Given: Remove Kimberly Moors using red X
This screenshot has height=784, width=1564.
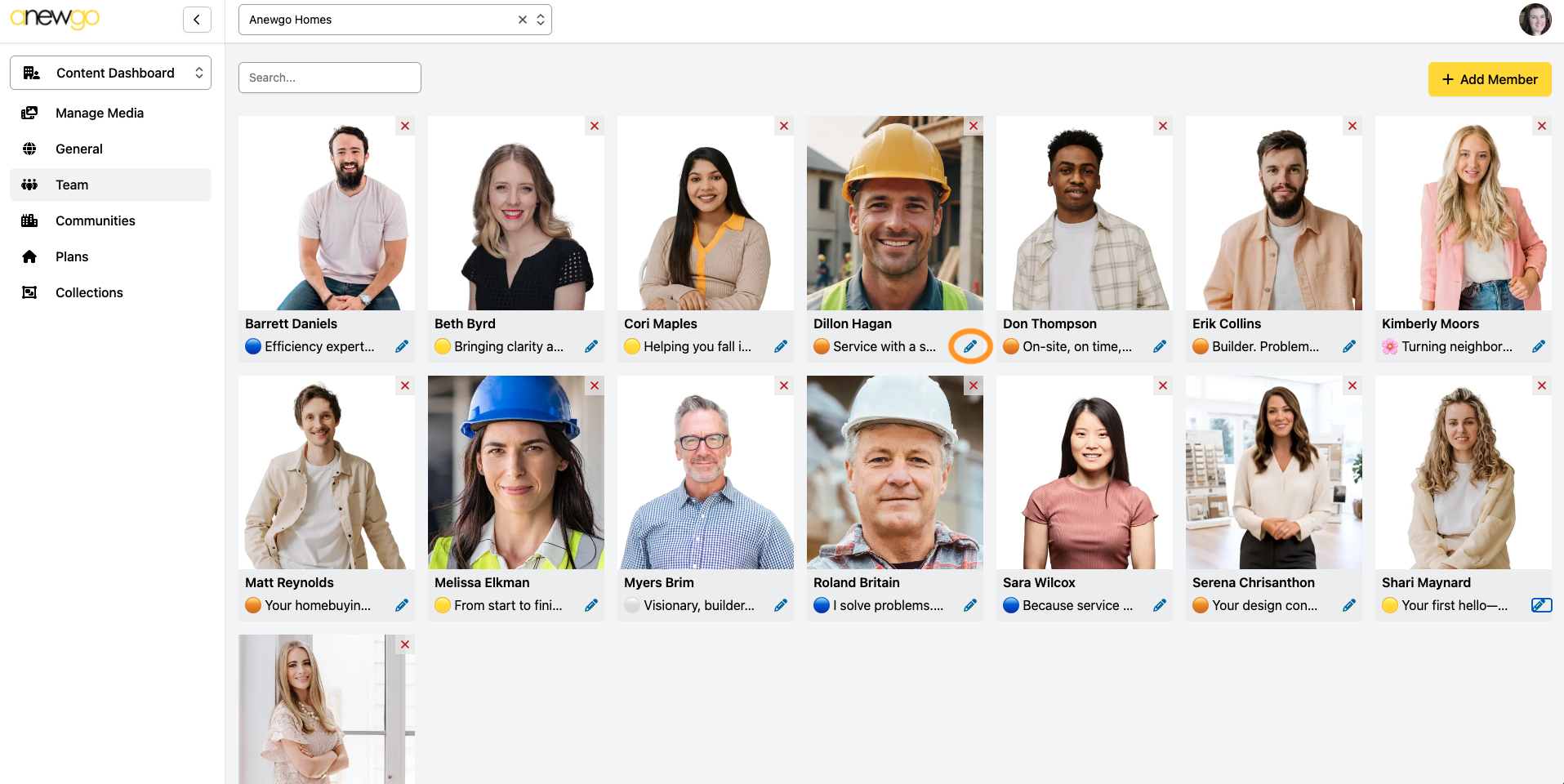Looking at the screenshot, I should coord(1542,126).
